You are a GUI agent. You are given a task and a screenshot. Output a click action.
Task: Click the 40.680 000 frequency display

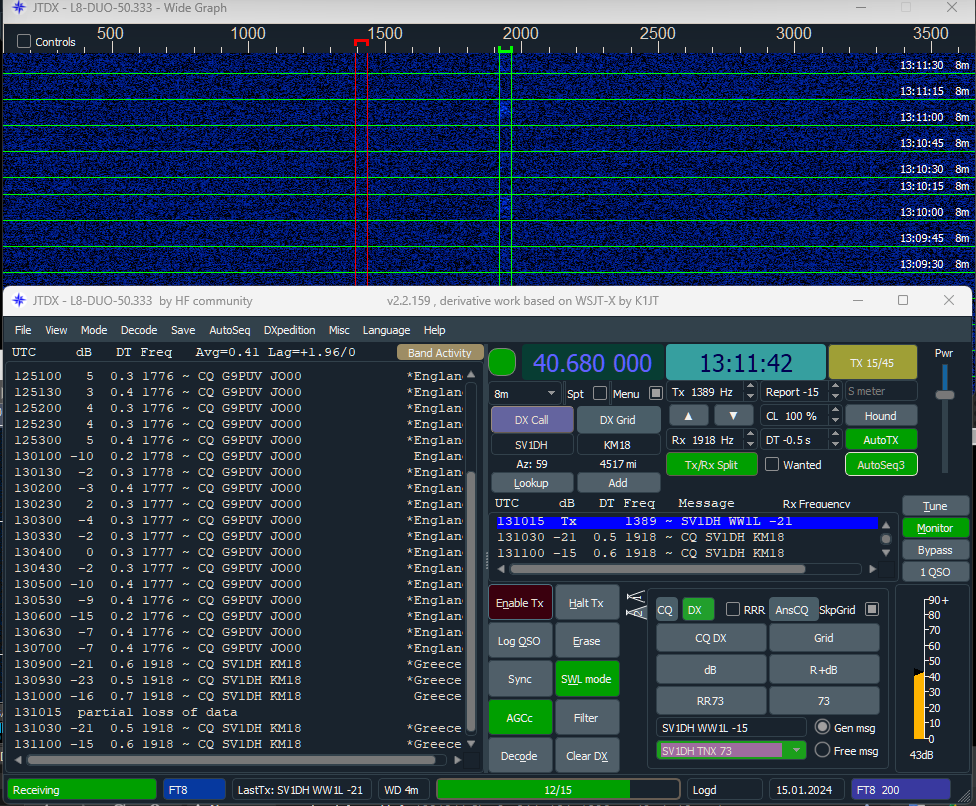point(592,362)
